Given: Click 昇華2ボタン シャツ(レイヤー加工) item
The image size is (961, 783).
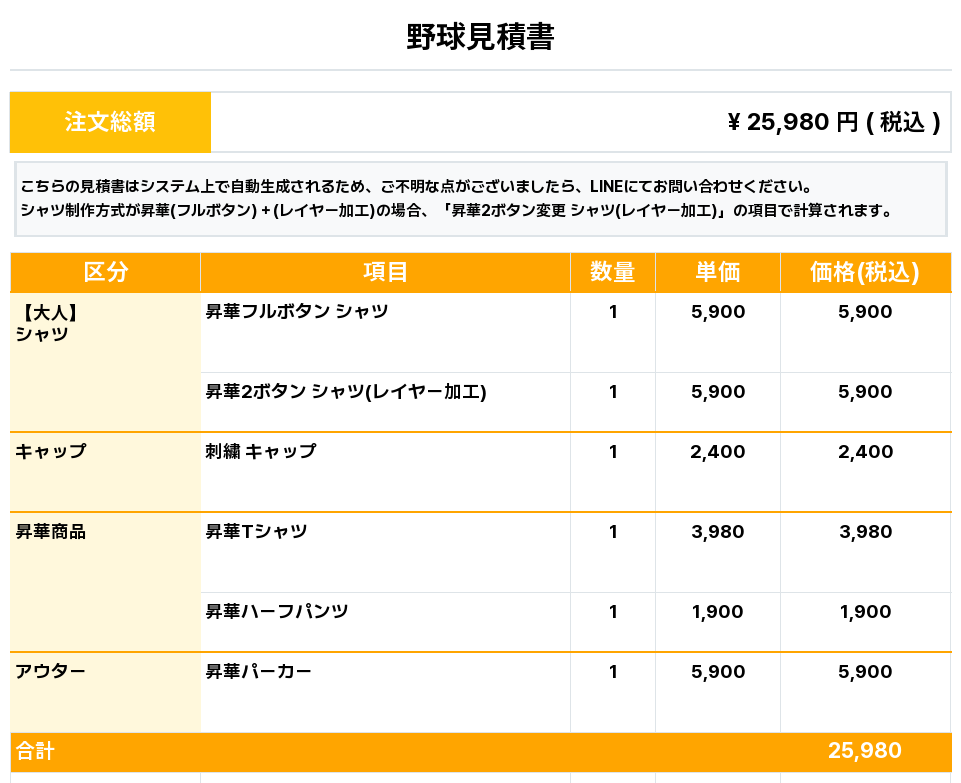Looking at the screenshot, I should pyautogui.click(x=346, y=392).
